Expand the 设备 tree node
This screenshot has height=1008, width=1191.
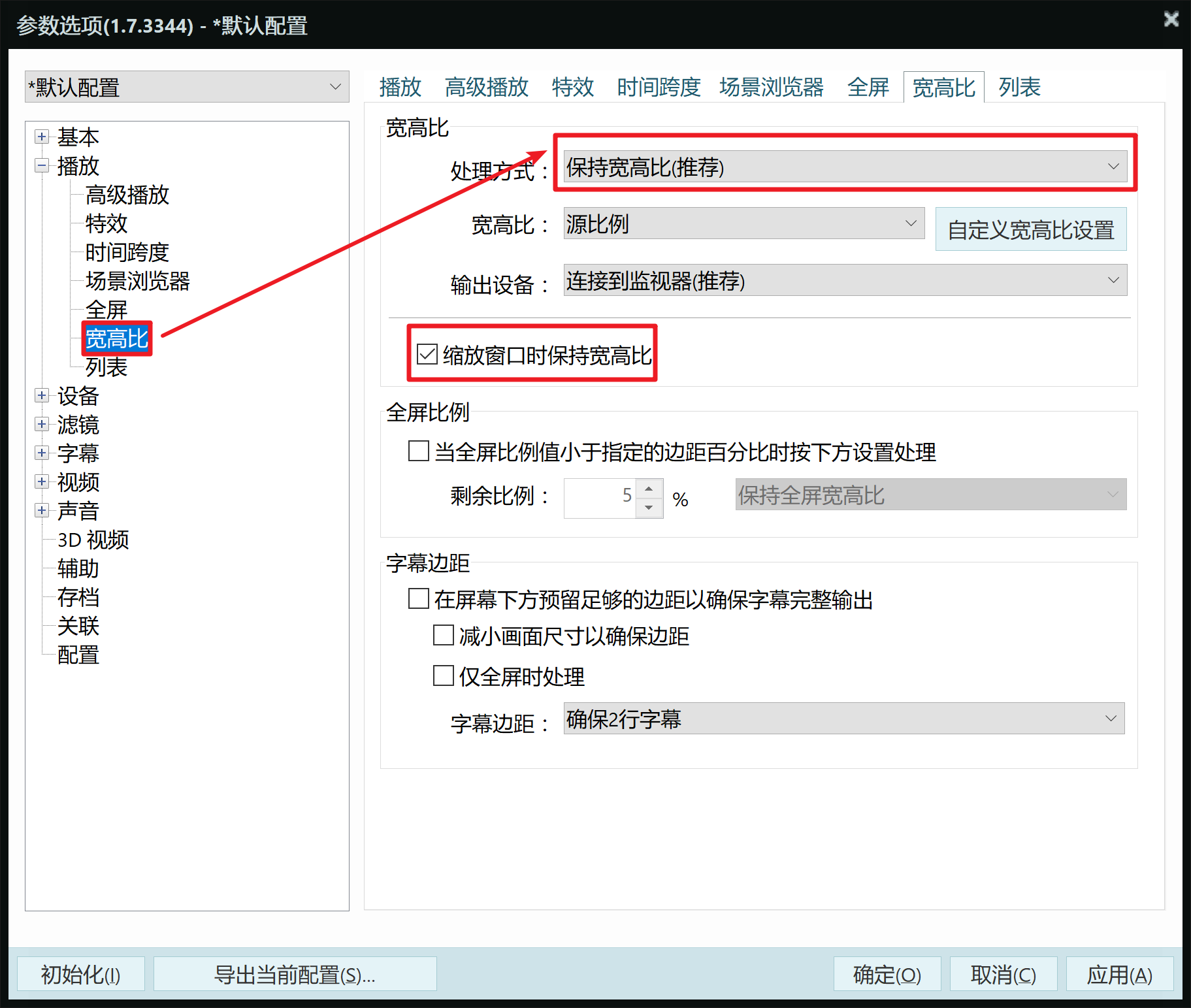pyautogui.click(x=42, y=396)
